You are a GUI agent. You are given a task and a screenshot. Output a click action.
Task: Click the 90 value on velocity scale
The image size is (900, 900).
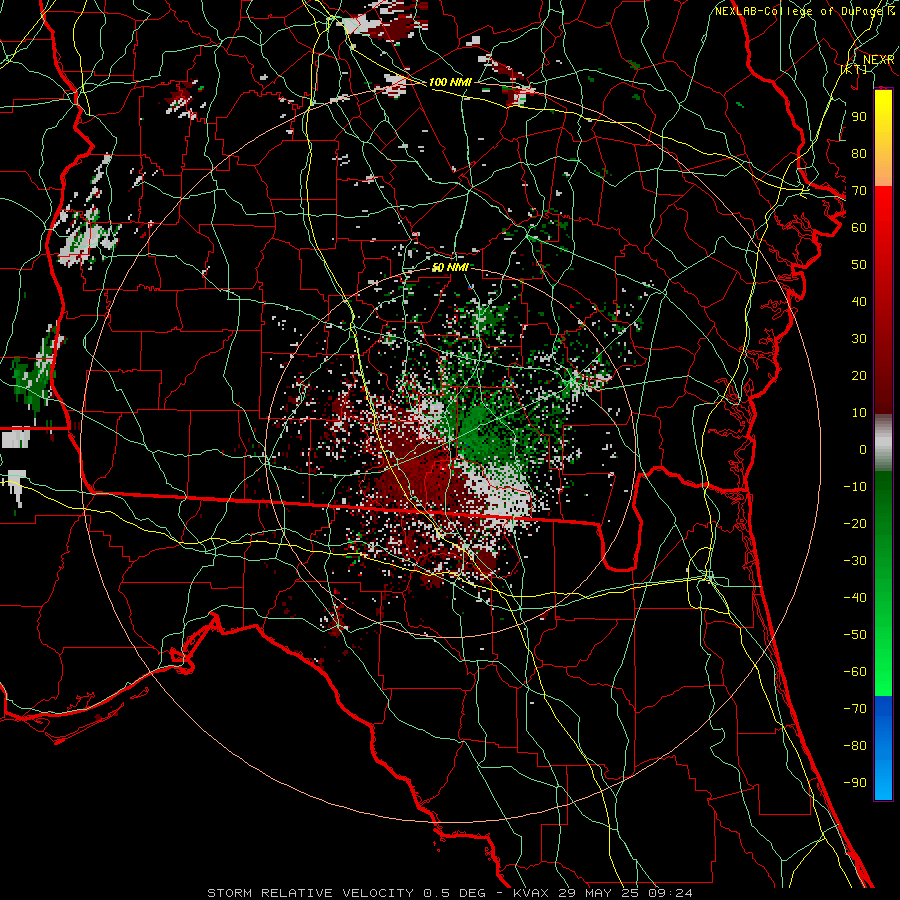click(x=859, y=117)
